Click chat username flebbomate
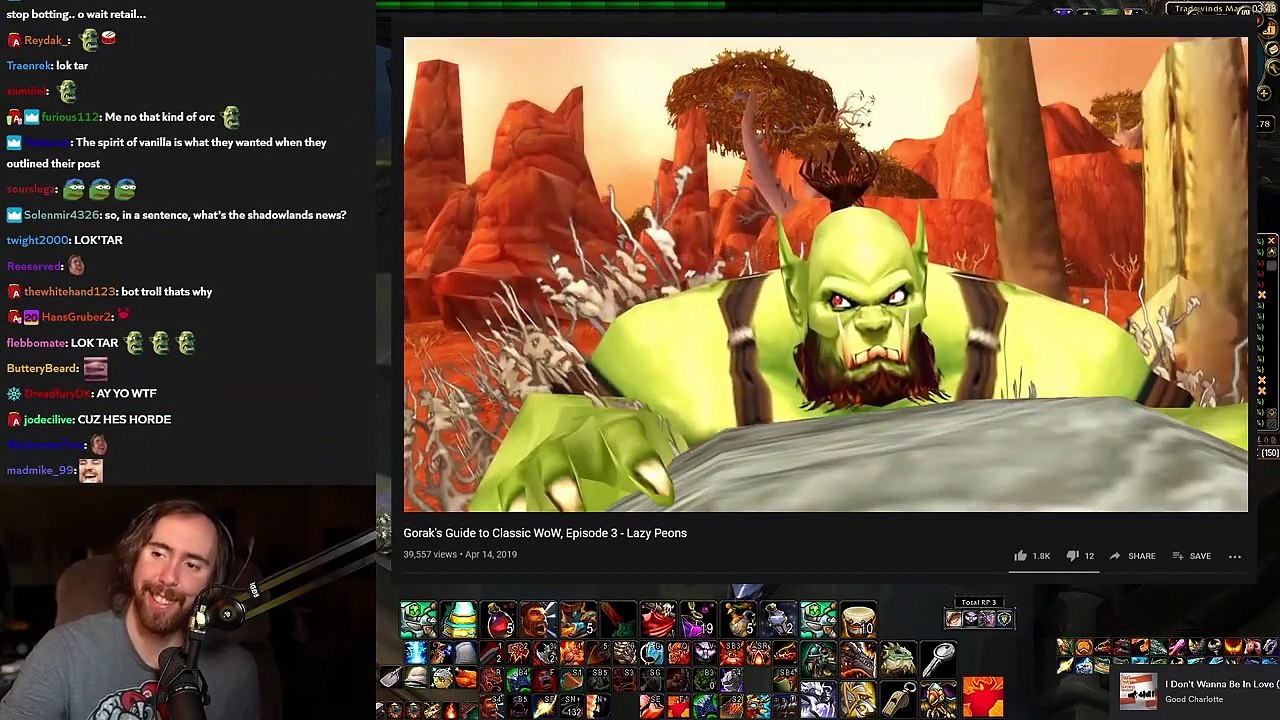1280x720 pixels. 36,343
